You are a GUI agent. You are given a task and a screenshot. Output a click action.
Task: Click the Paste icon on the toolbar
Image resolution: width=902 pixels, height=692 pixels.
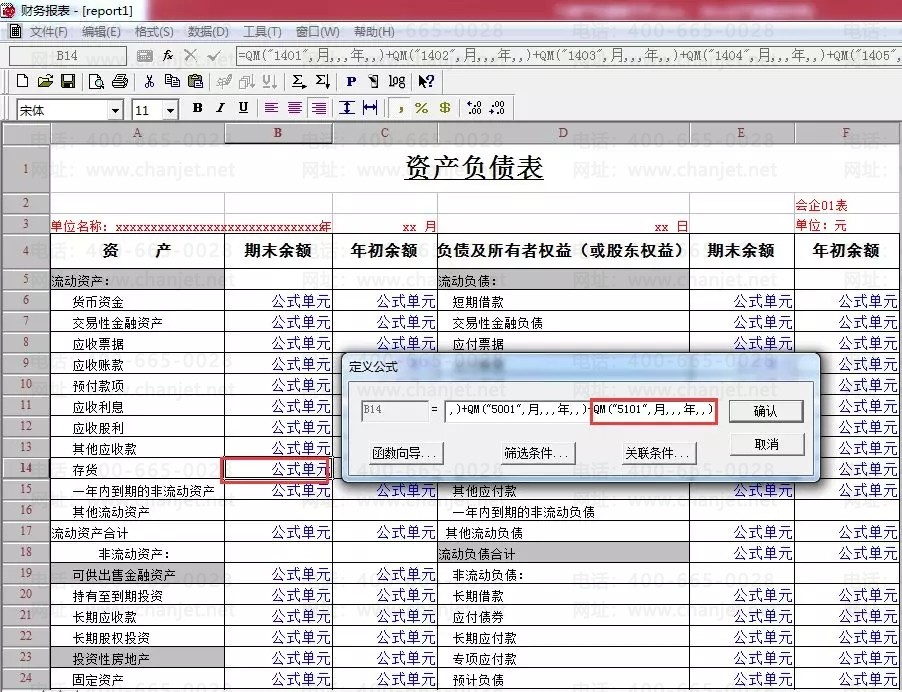(x=196, y=82)
